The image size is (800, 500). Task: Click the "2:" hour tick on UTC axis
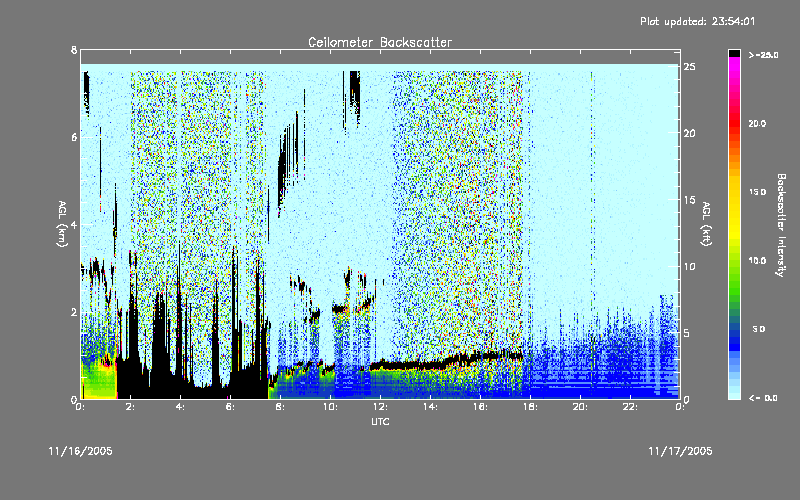[131, 407]
